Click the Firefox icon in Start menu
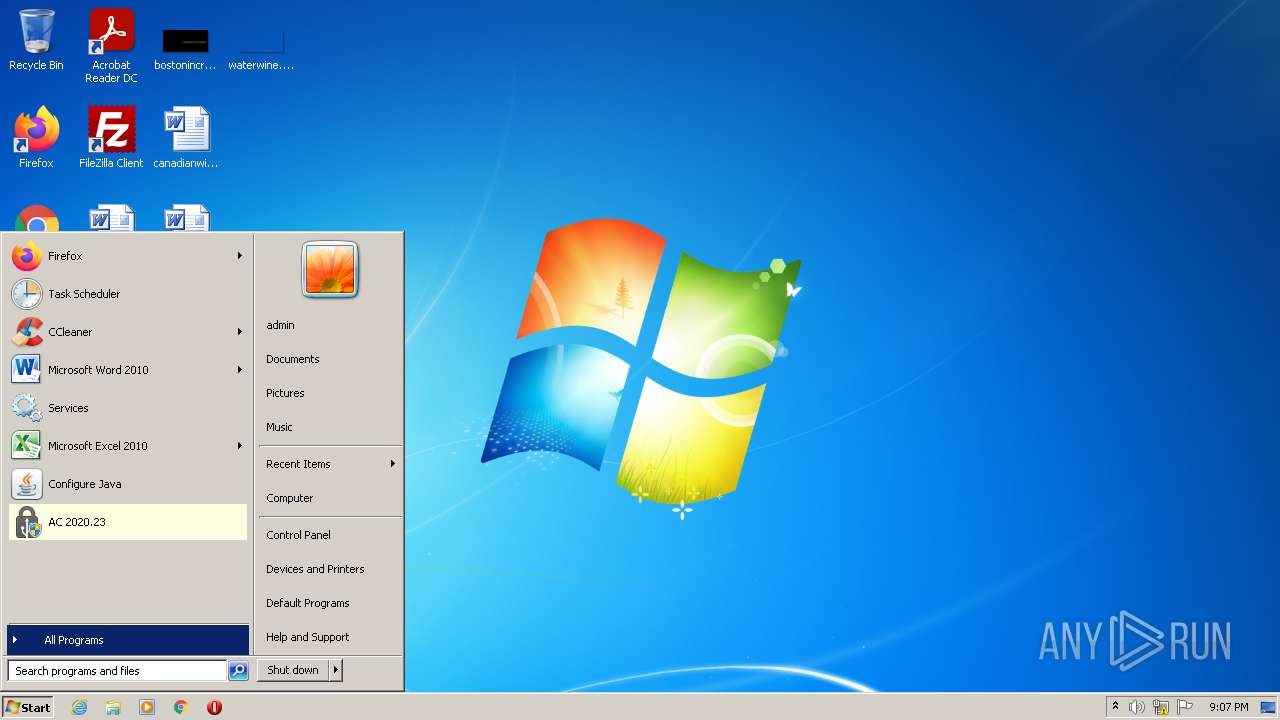Screen dimensions: 1280x720 (27, 256)
